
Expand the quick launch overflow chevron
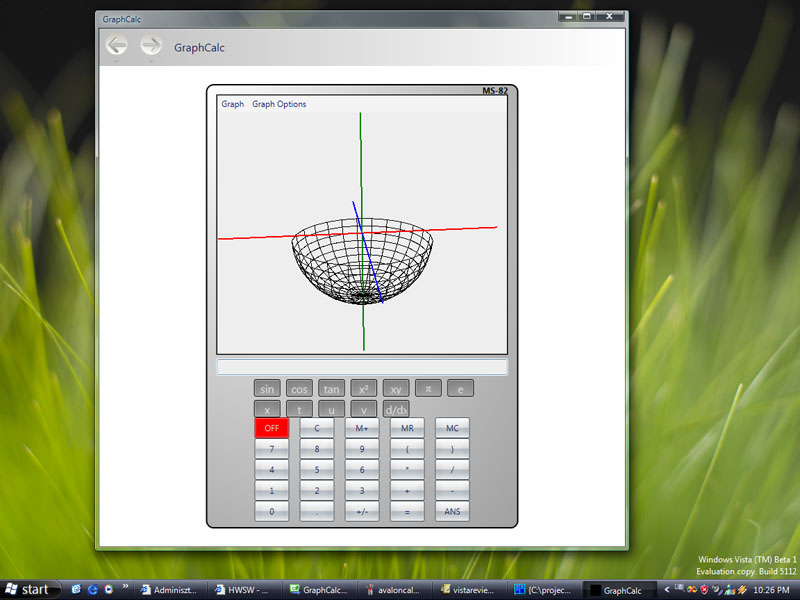point(125,586)
